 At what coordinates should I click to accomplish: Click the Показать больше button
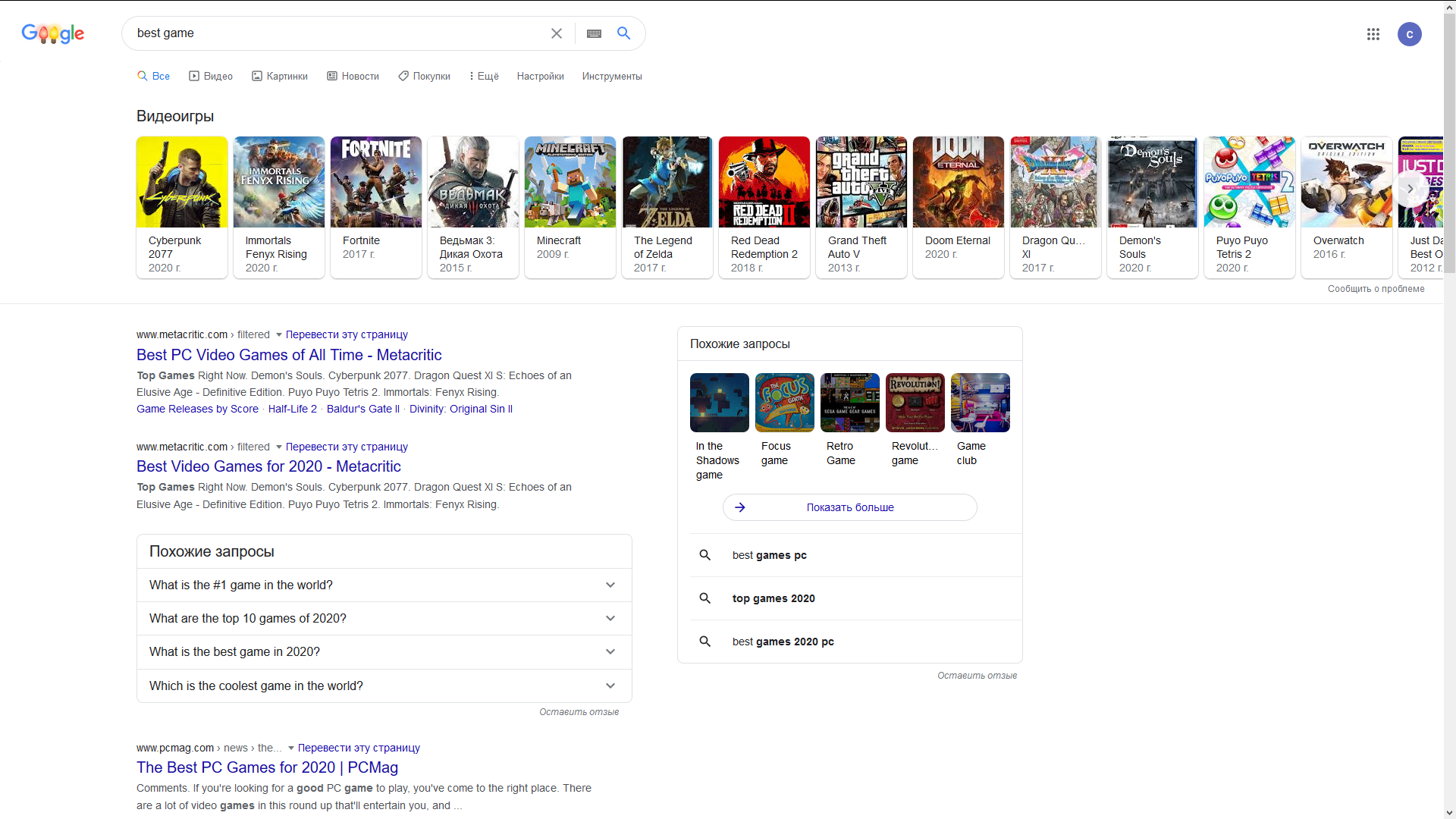(849, 507)
